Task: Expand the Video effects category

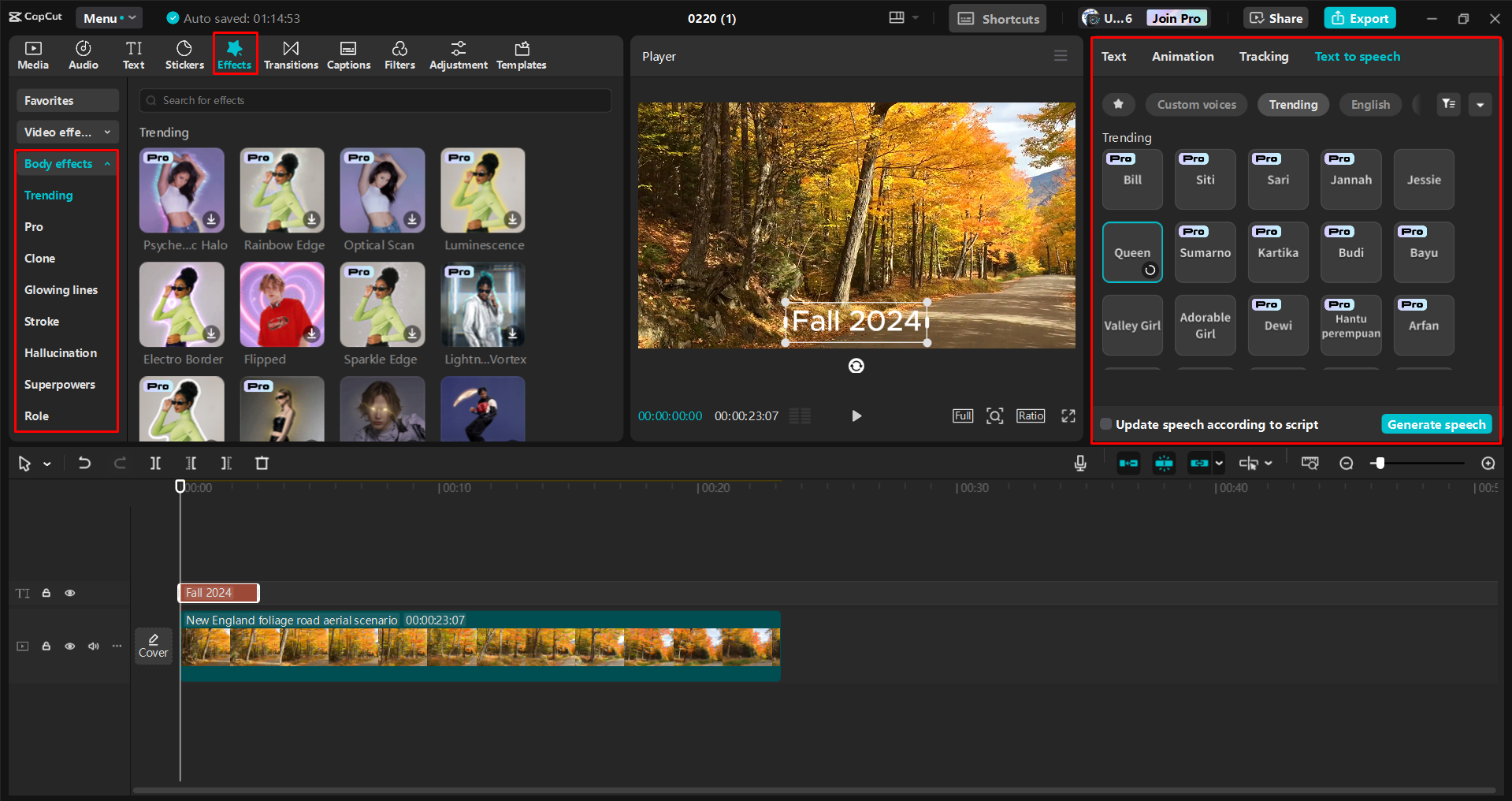Action: pos(67,132)
